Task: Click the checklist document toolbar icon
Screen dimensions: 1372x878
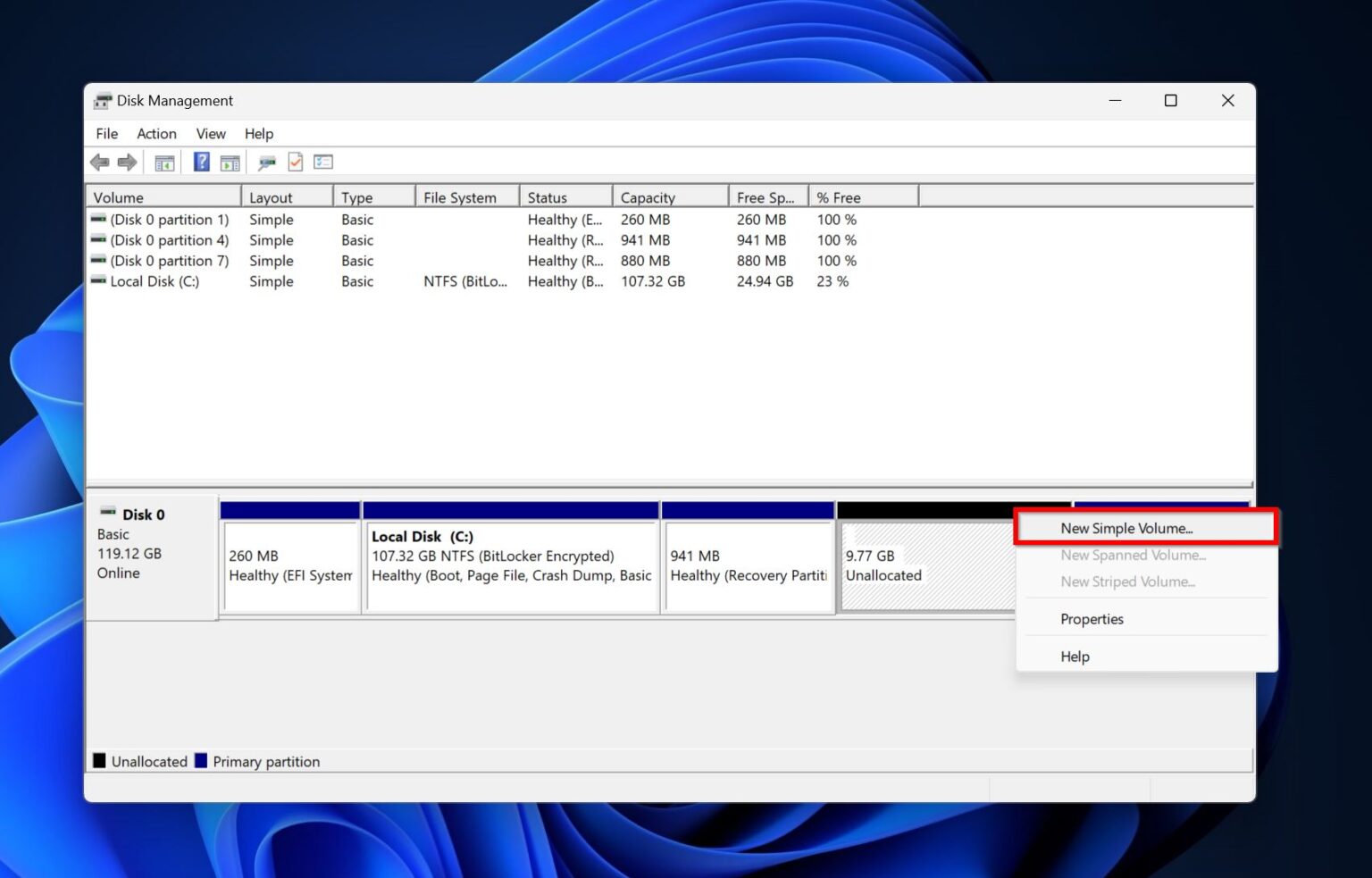Action: coord(295,162)
